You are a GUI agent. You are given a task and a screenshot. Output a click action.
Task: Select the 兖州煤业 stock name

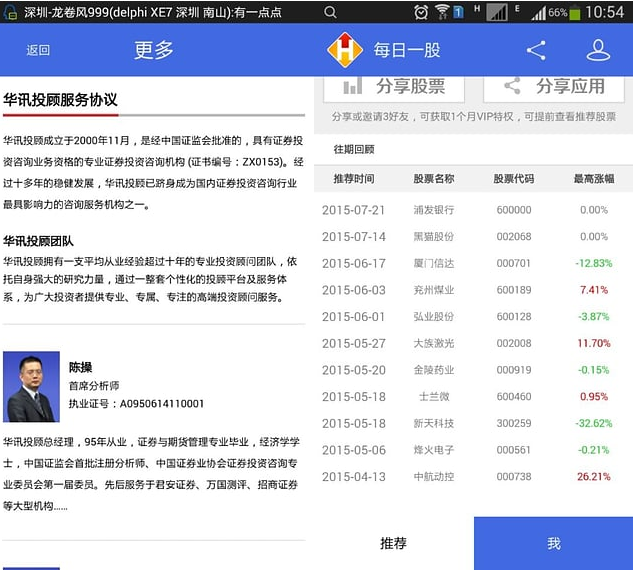(x=434, y=290)
